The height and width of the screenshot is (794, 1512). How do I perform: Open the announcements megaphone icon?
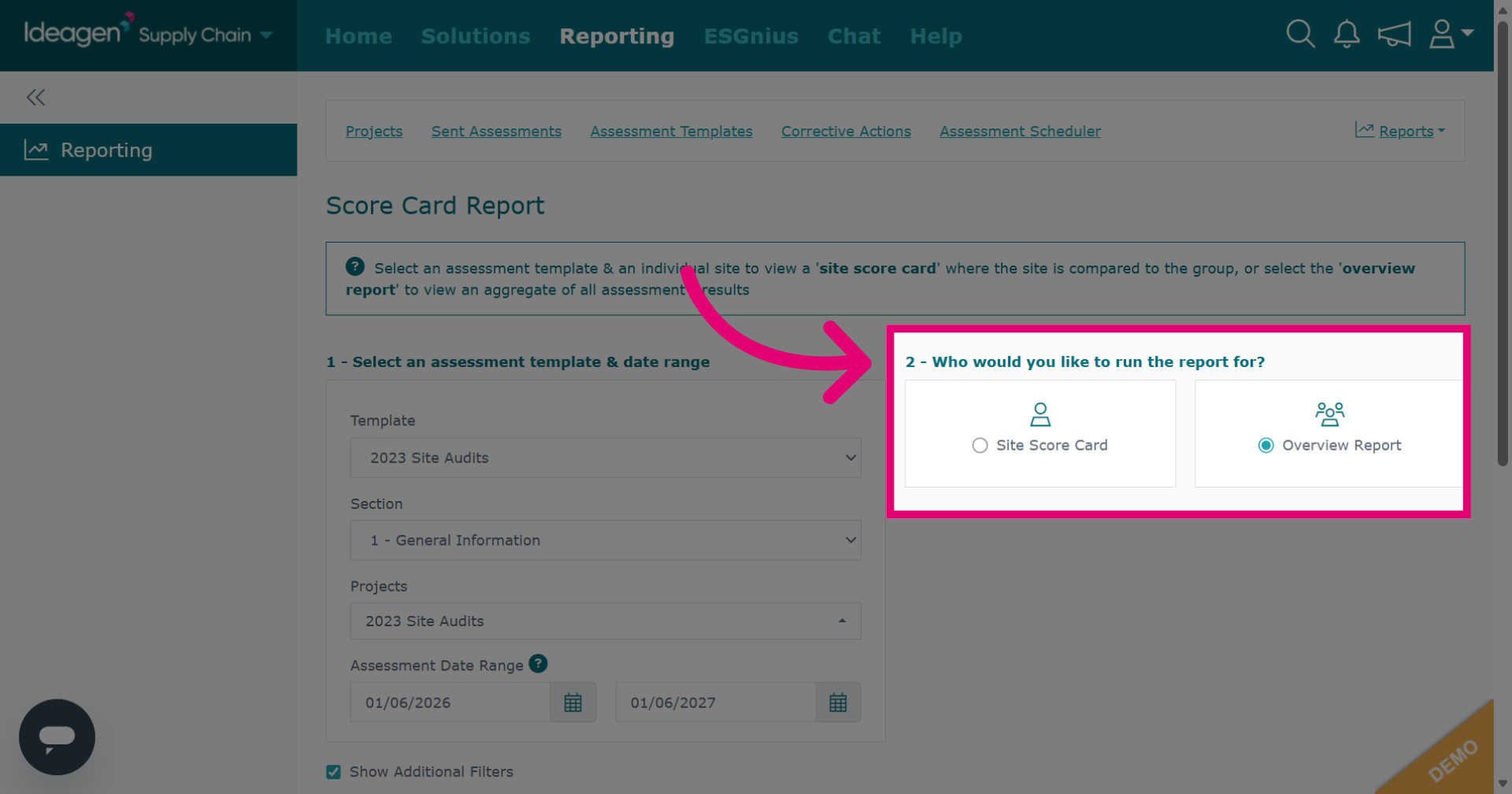[1394, 35]
